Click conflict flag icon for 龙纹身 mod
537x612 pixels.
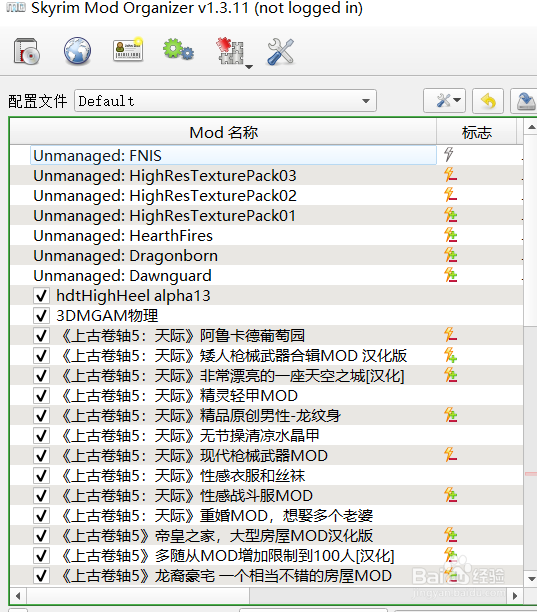coord(450,415)
